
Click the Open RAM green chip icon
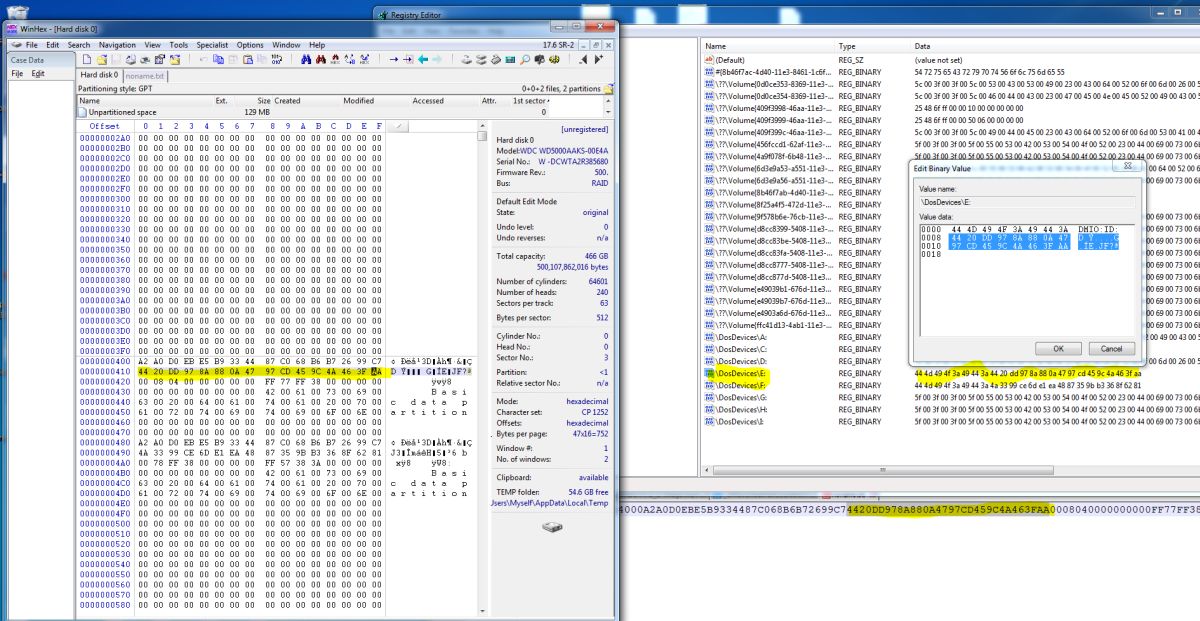(510, 60)
